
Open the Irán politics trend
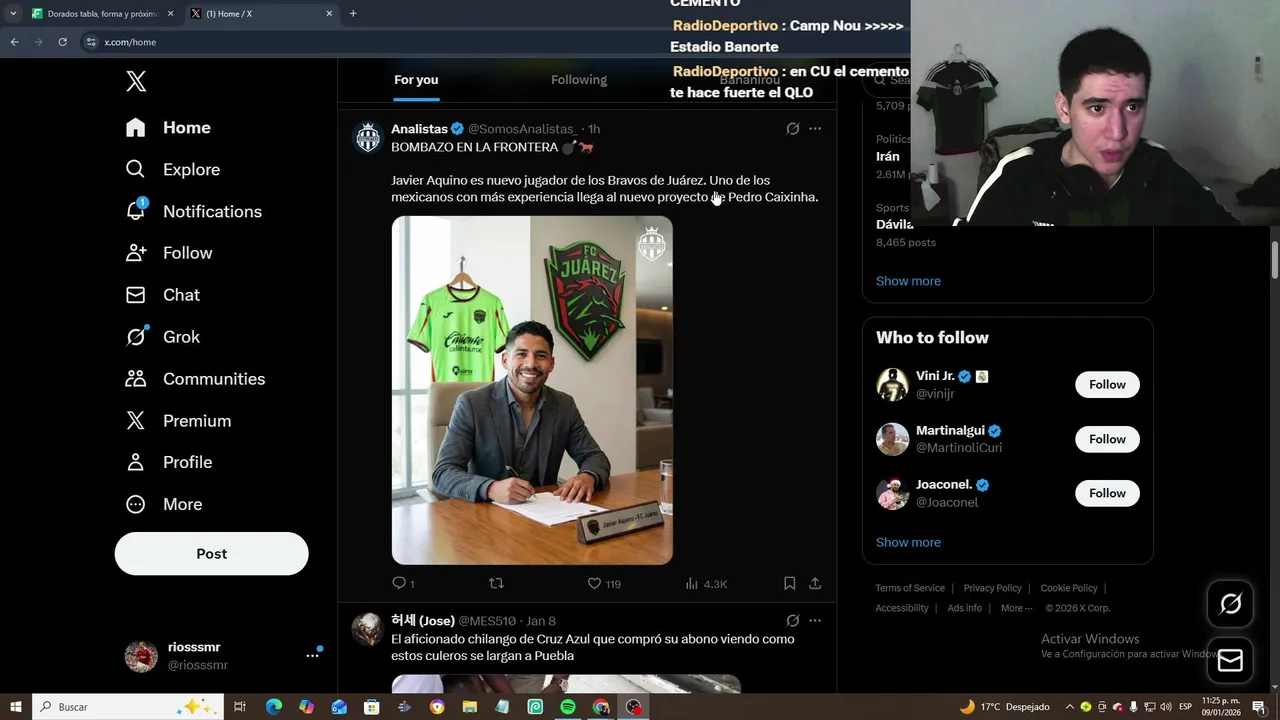pos(887,156)
